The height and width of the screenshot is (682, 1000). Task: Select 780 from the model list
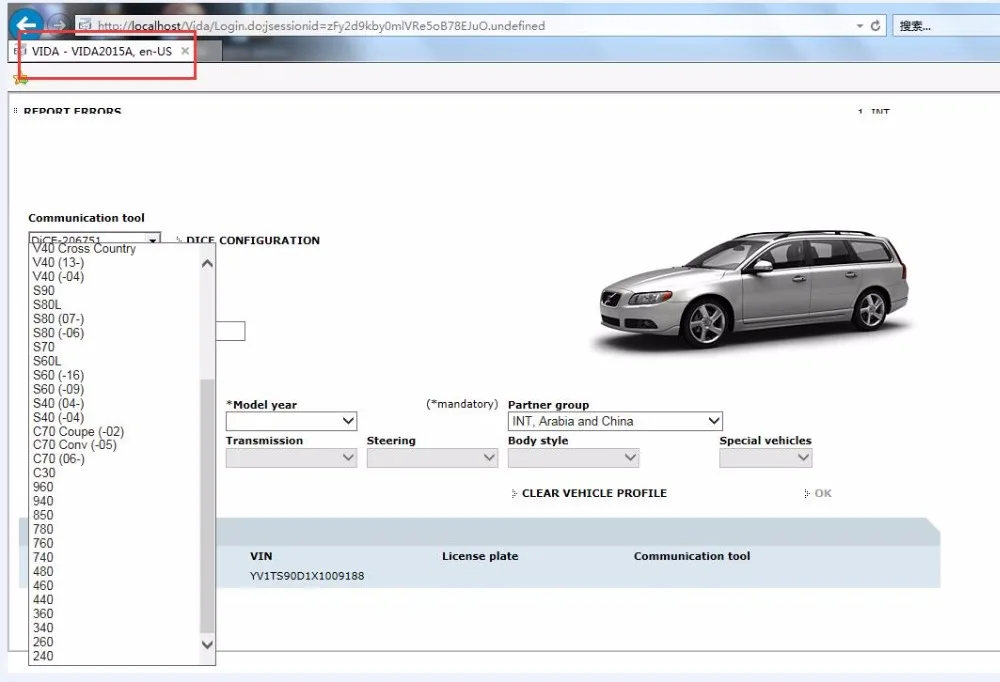click(43, 529)
